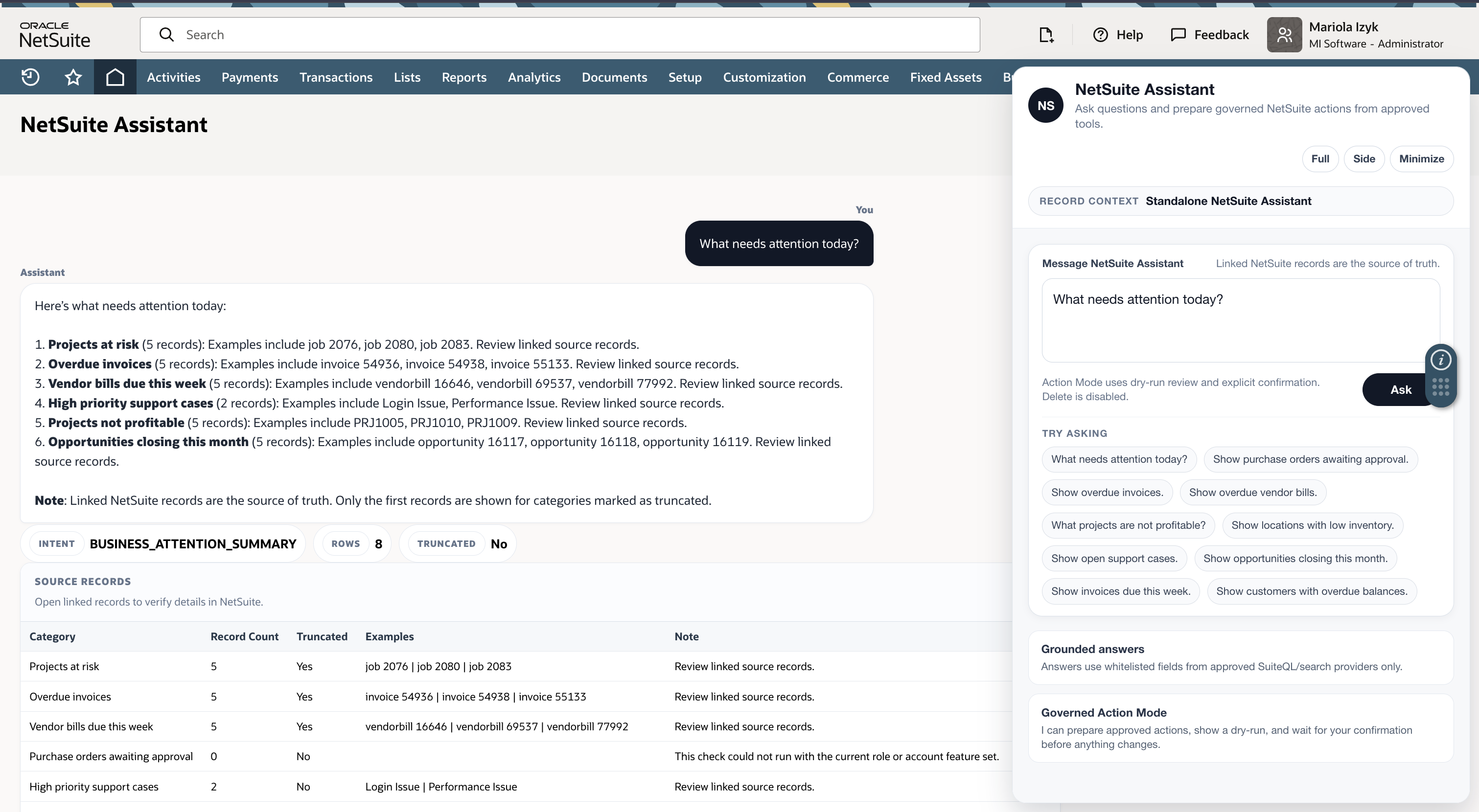This screenshot has width=1479, height=812.
Task: Click the 'Login Issue | Performance Issue' cell
Action: coord(441,787)
